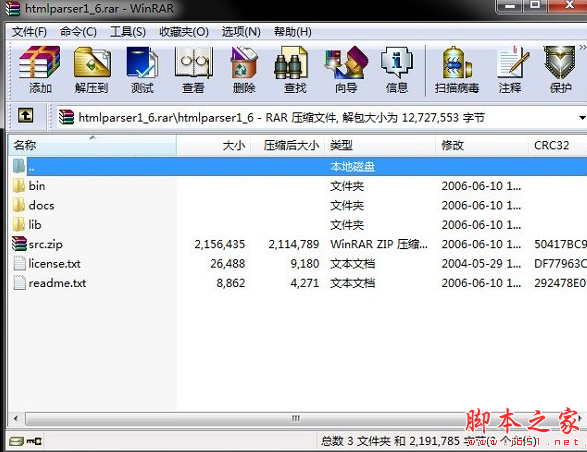Go up one folder level button

click(x=25, y=115)
